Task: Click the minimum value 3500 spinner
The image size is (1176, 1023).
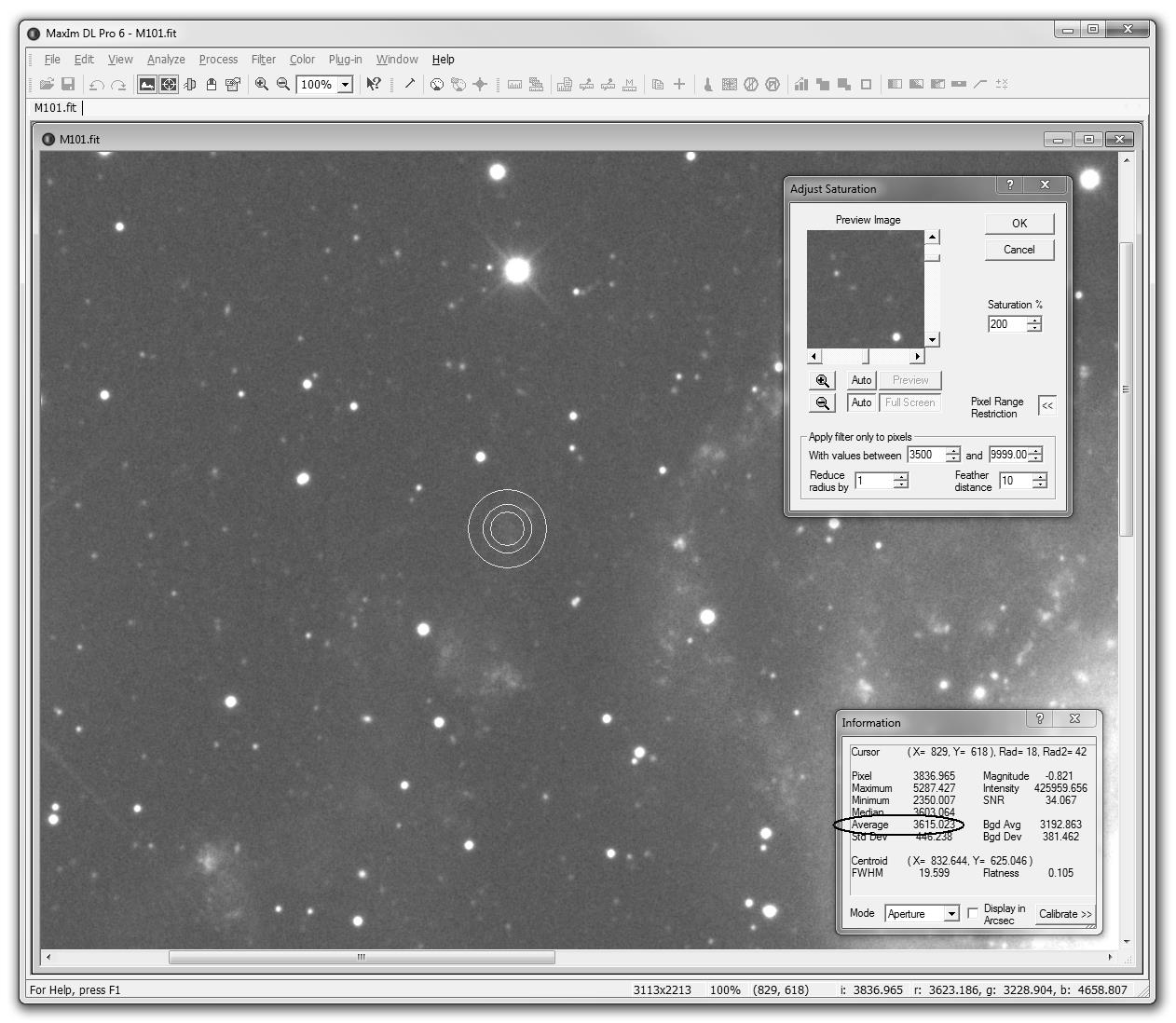Action: [952, 455]
